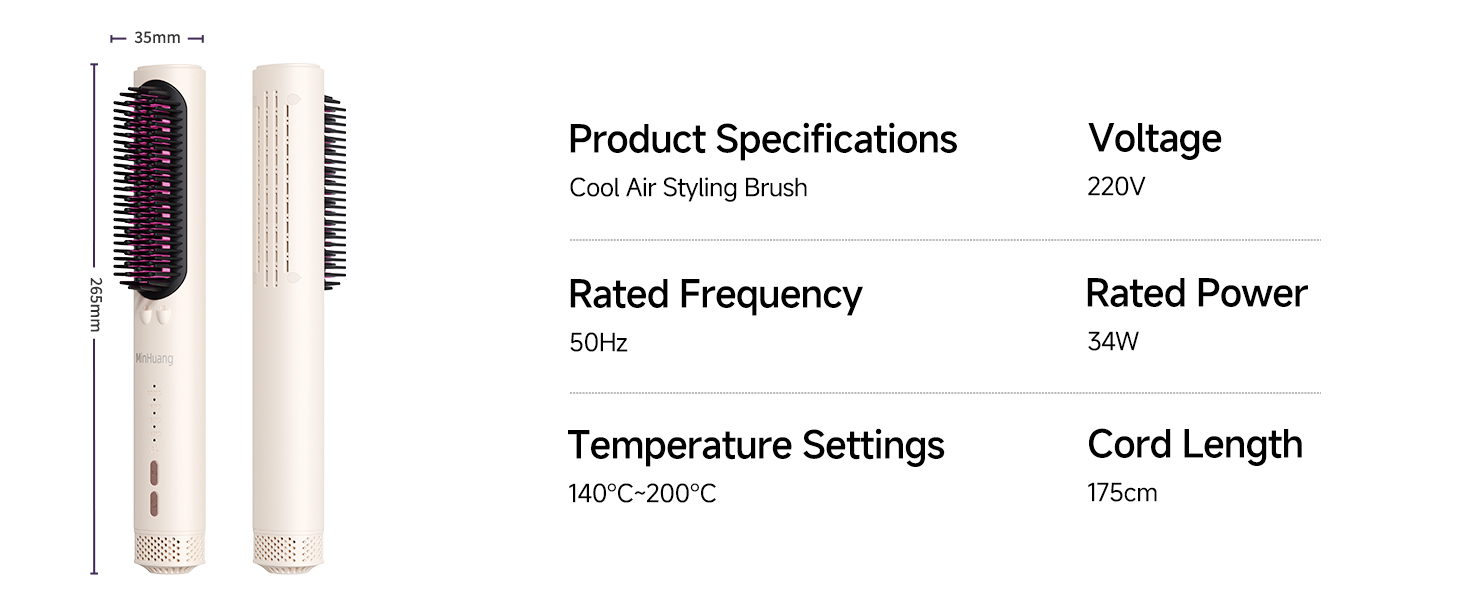Click the 220V voltage value

pyautogui.click(x=1115, y=187)
